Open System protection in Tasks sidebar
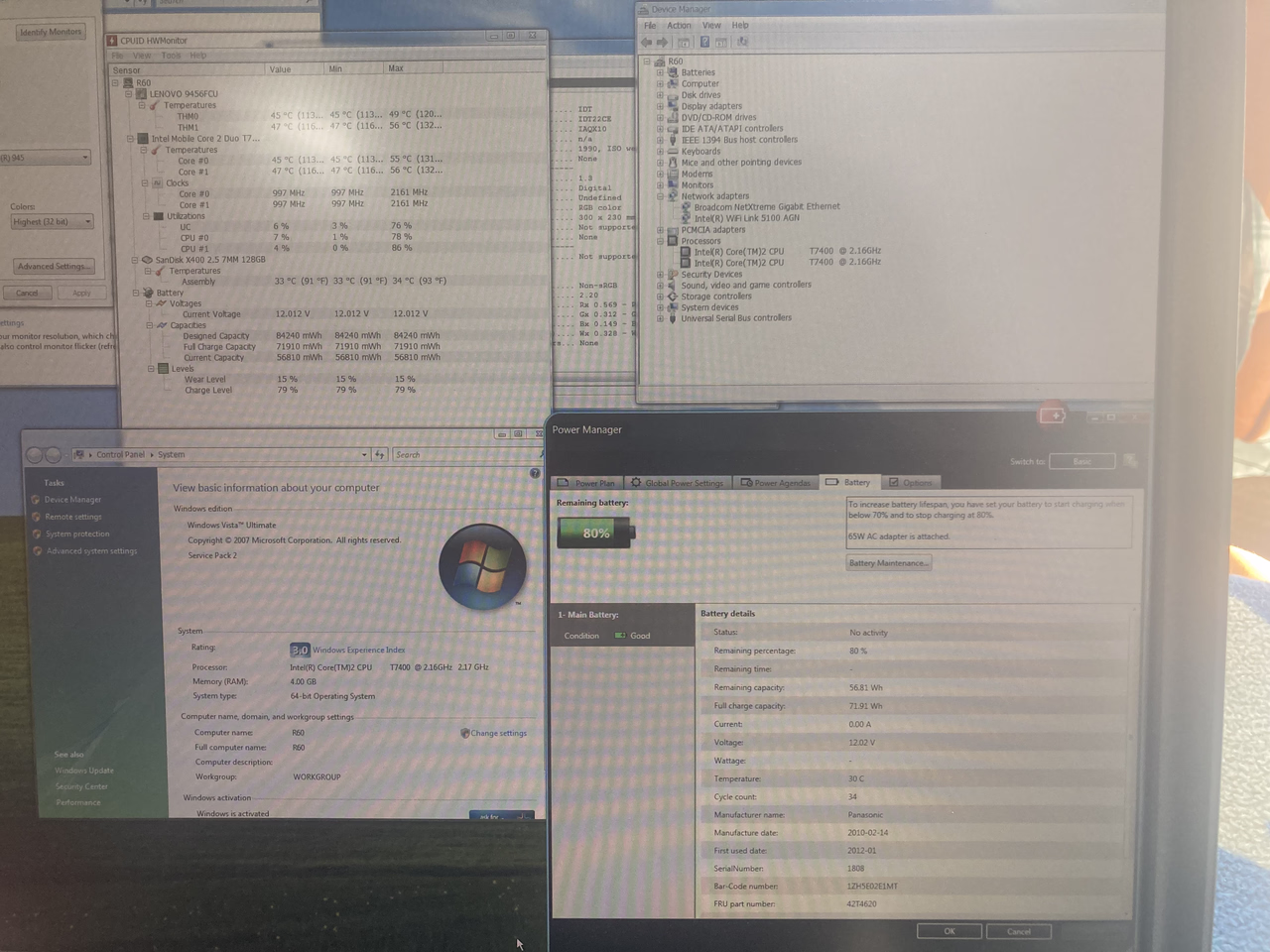 [77, 534]
